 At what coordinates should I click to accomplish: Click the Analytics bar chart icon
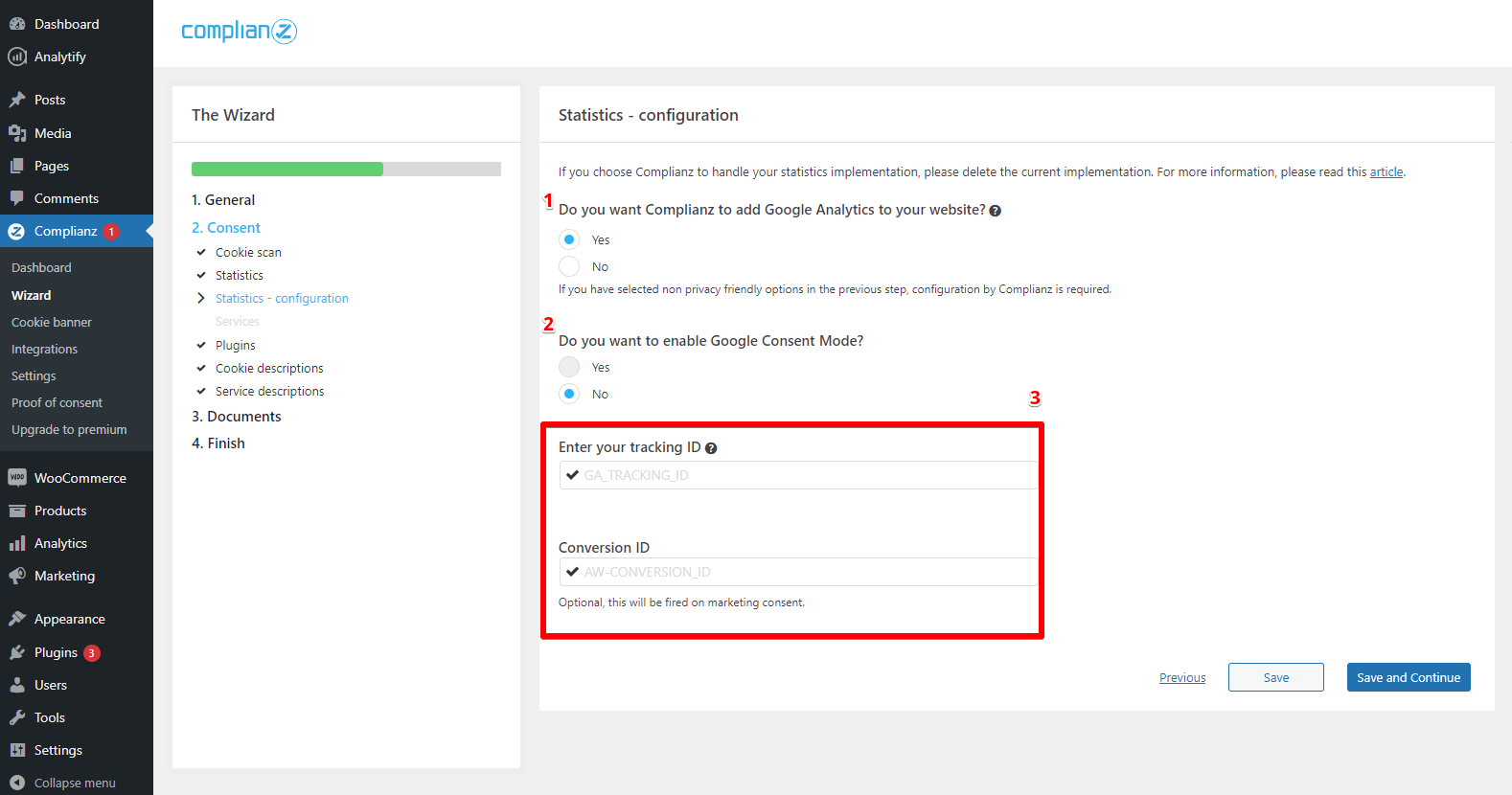pyautogui.click(x=17, y=543)
